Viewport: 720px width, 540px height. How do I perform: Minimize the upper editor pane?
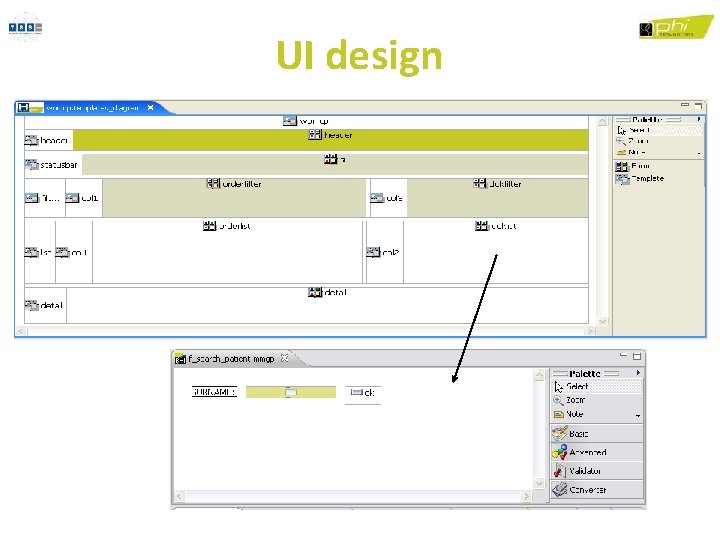point(685,105)
